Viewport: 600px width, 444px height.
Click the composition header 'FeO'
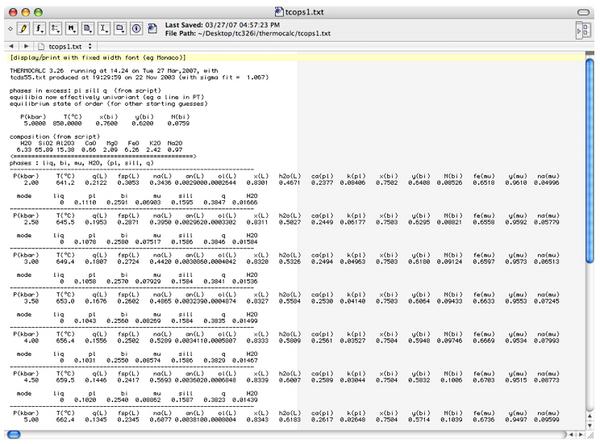133,143
